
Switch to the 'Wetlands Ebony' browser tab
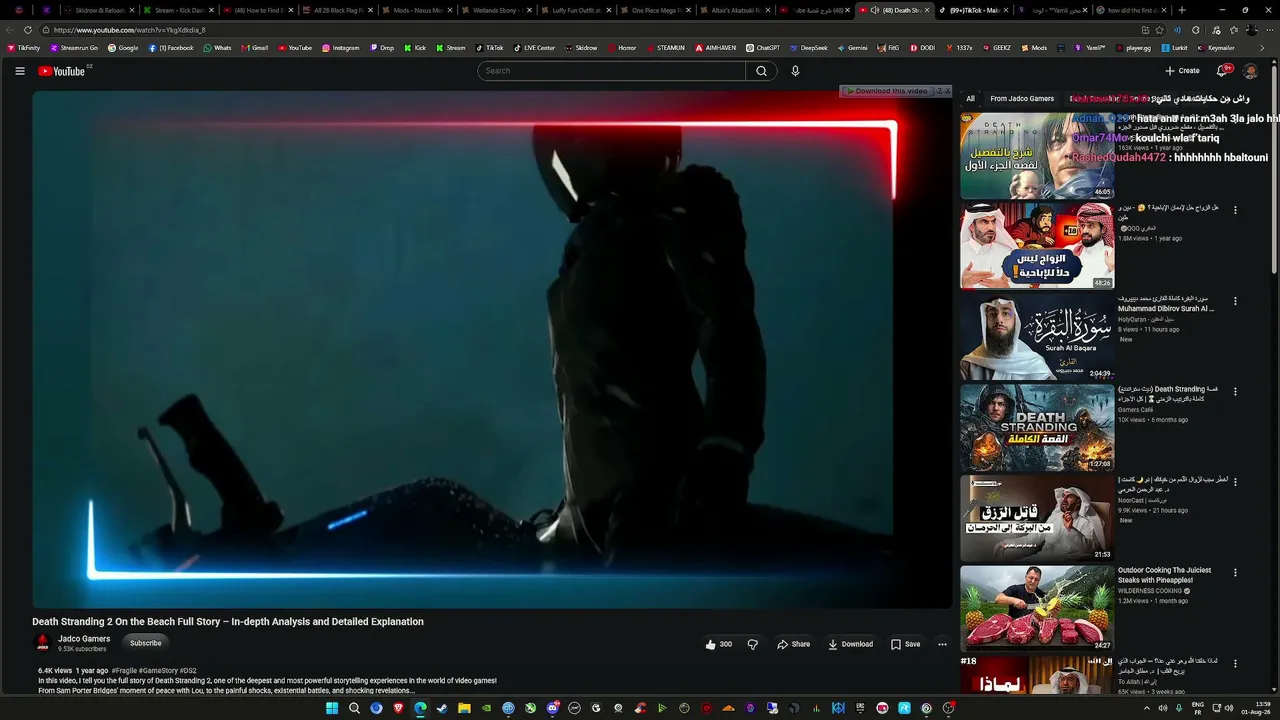[x=497, y=10]
